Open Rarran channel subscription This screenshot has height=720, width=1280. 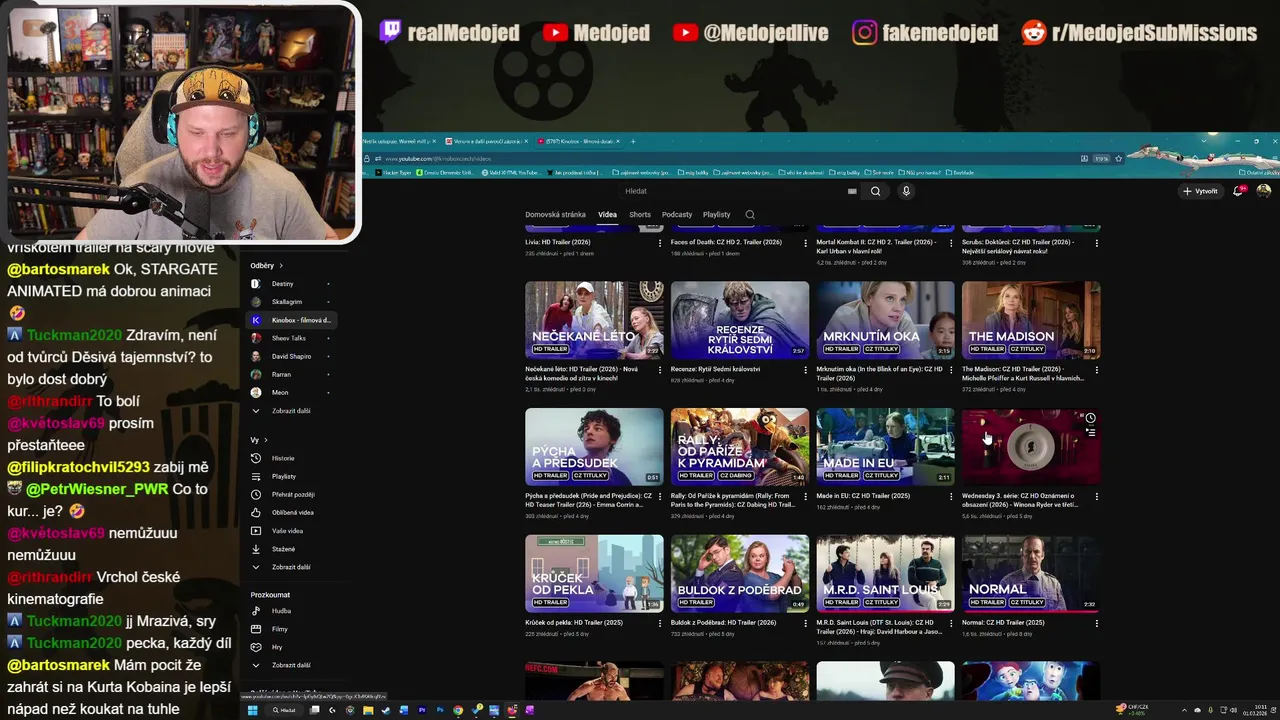[290, 374]
